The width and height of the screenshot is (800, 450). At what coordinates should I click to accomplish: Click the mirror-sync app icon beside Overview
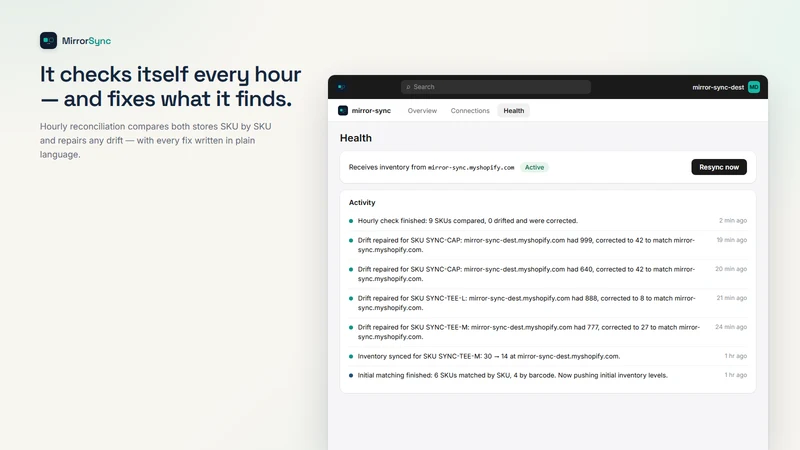click(343, 110)
